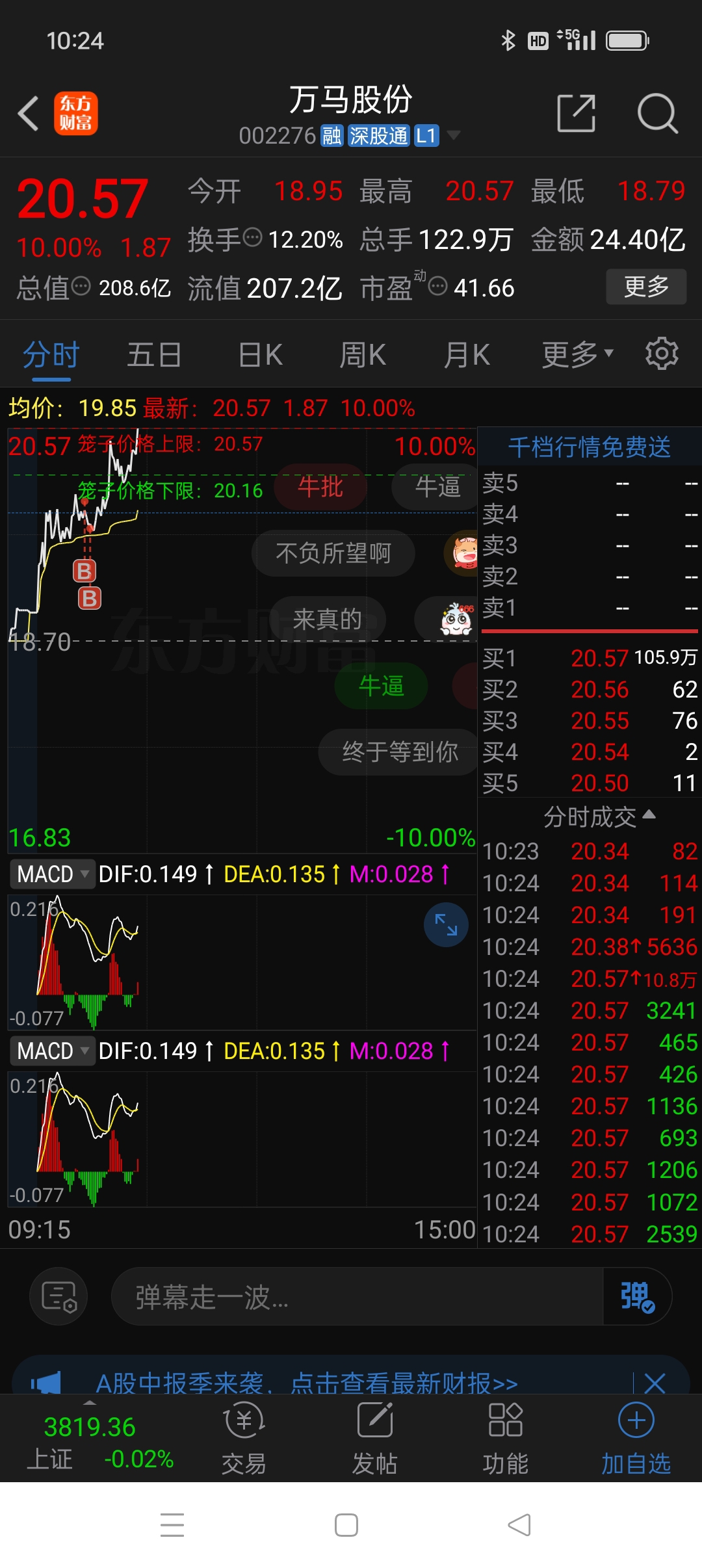The width and height of the screenshot is (702, 1568).
Task: Tap Android home square button
Action: (346, 1525)
